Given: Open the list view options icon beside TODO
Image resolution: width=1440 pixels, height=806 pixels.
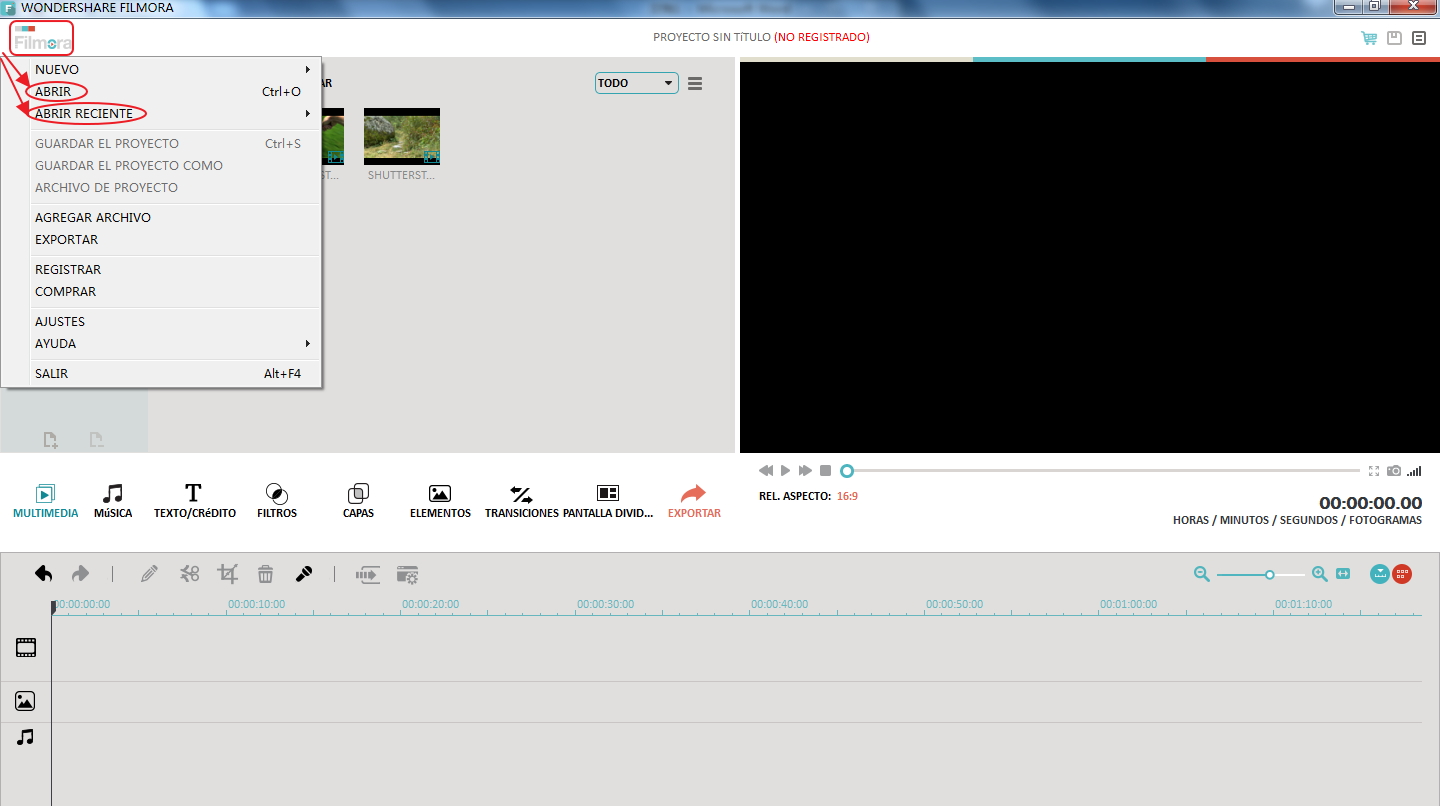Looking at the screenshot, I should [695, 84].
